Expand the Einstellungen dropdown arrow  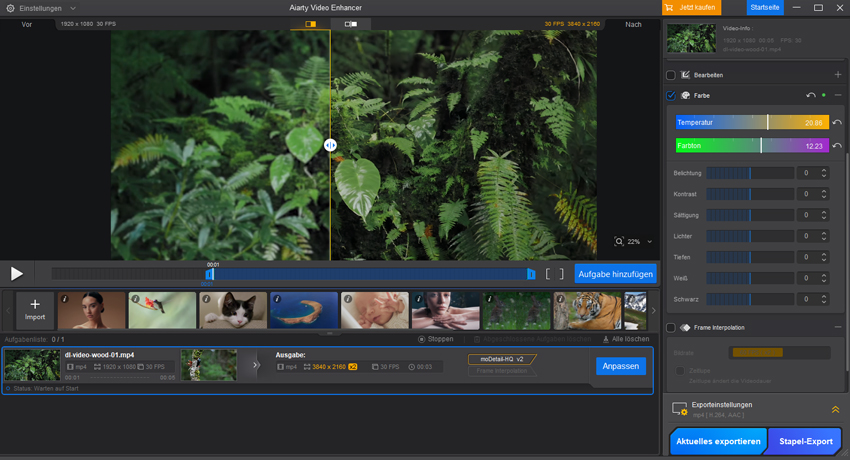click(73, 8)
